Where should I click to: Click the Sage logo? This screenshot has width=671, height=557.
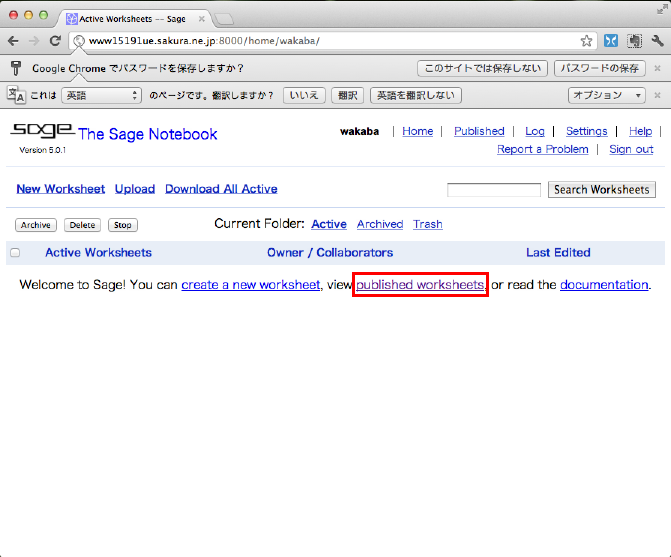pos(42,132)
